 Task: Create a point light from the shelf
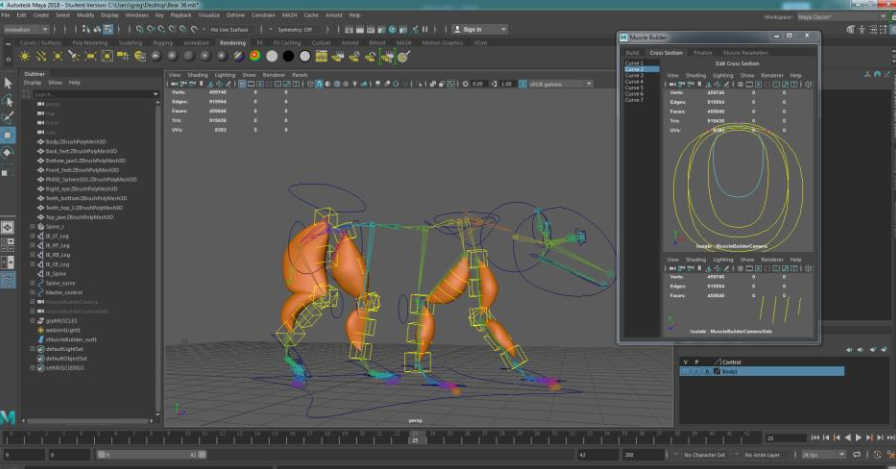click(58, 56)
